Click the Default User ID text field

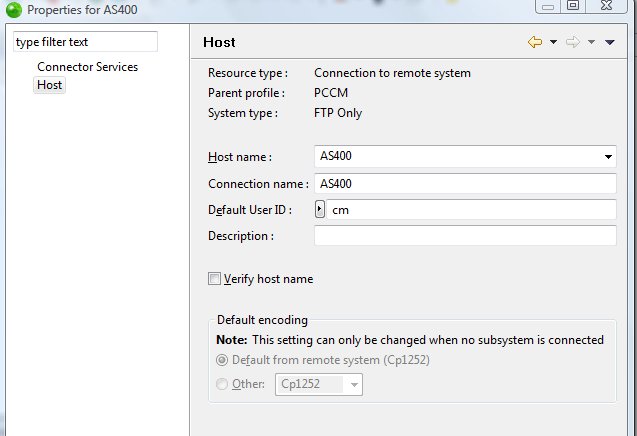coord(471,210)
